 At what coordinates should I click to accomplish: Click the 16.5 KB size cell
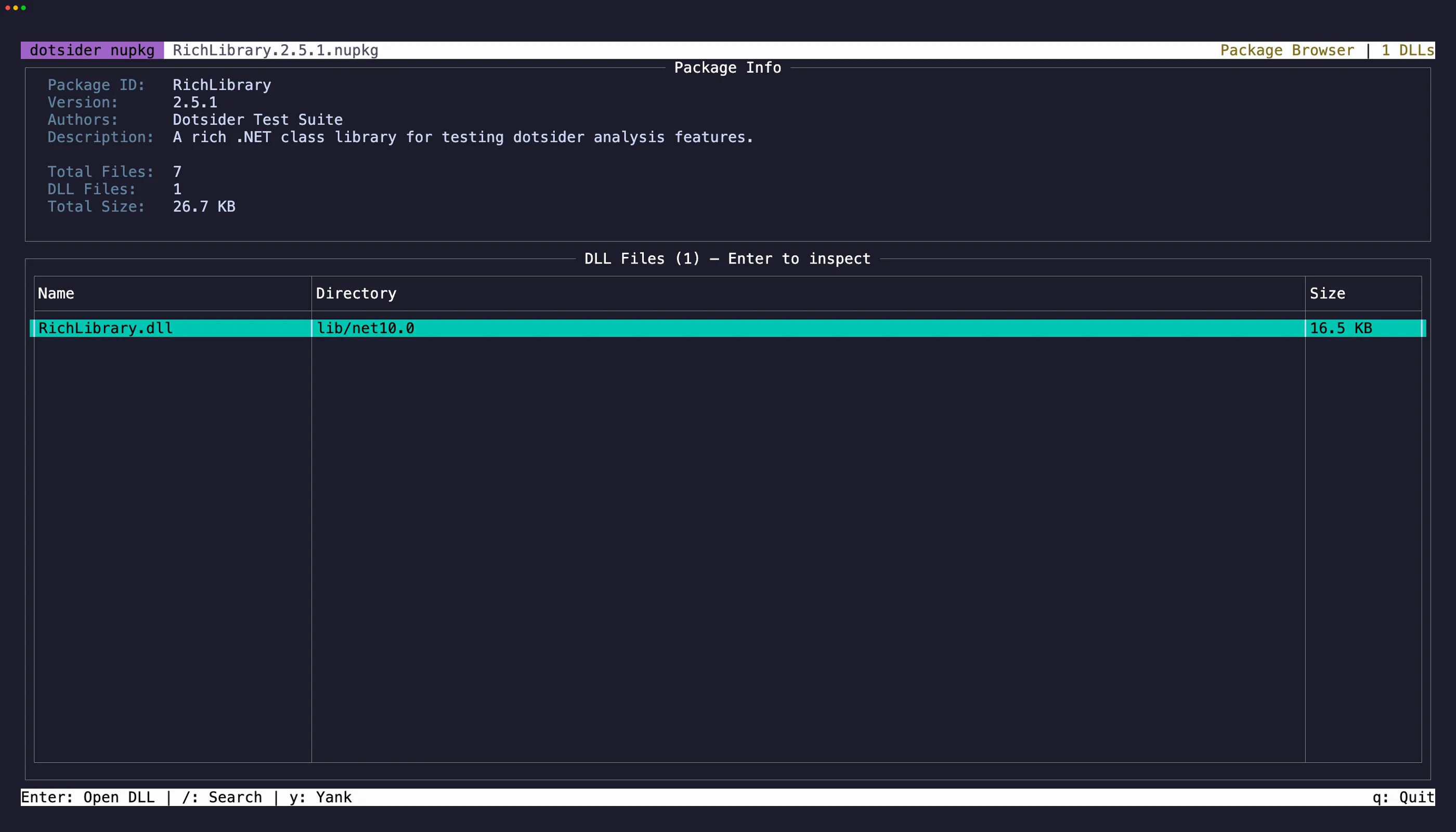pyautogui.click(x=1341, y=328)
